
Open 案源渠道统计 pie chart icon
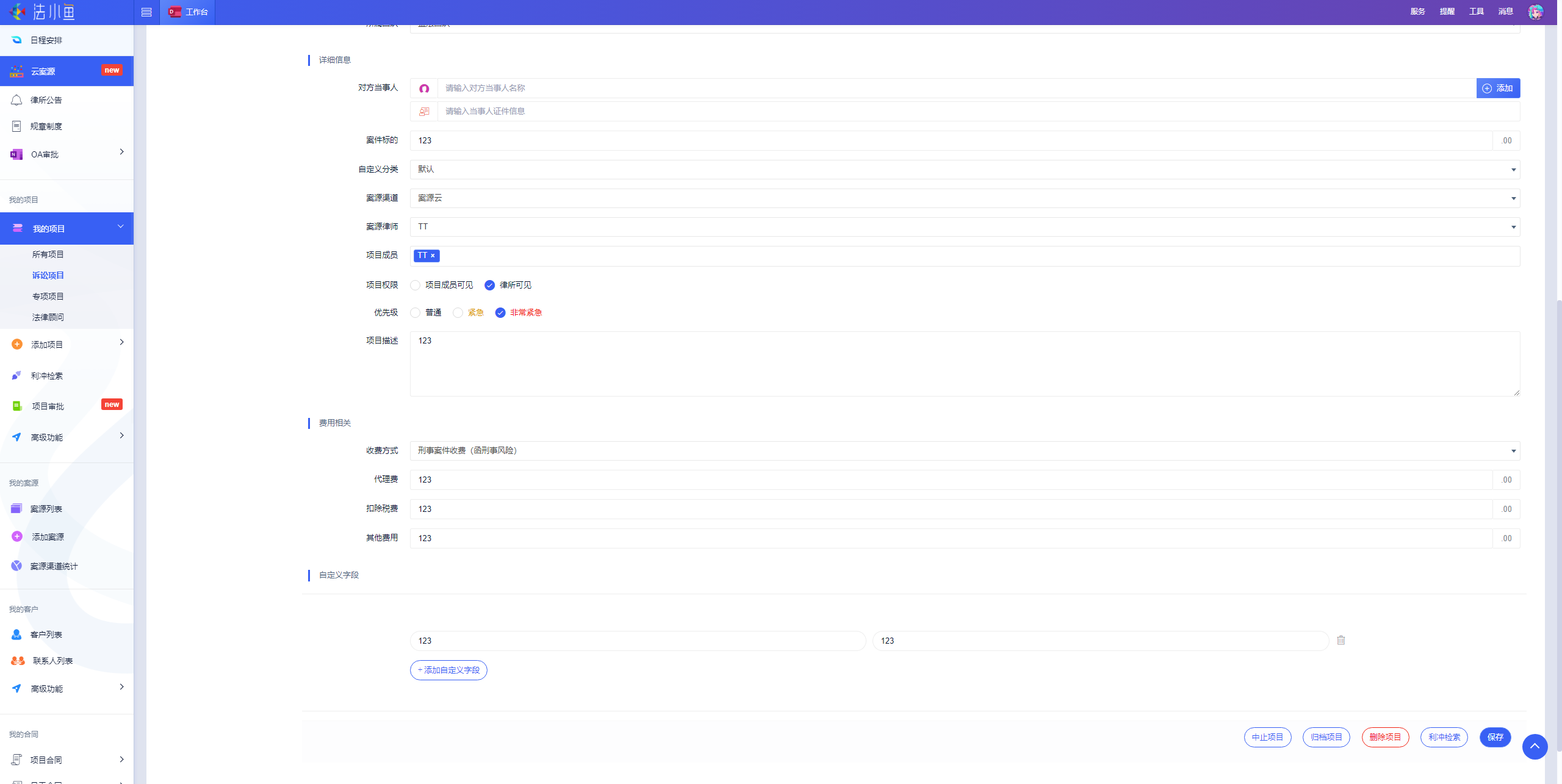click(16, 566)
